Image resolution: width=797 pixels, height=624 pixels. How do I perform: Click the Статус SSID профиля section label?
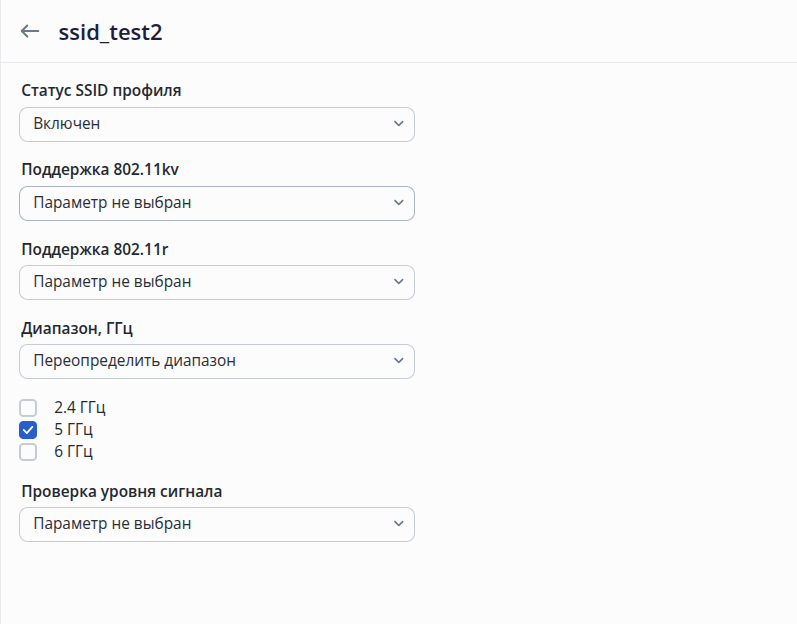[101, 90]
